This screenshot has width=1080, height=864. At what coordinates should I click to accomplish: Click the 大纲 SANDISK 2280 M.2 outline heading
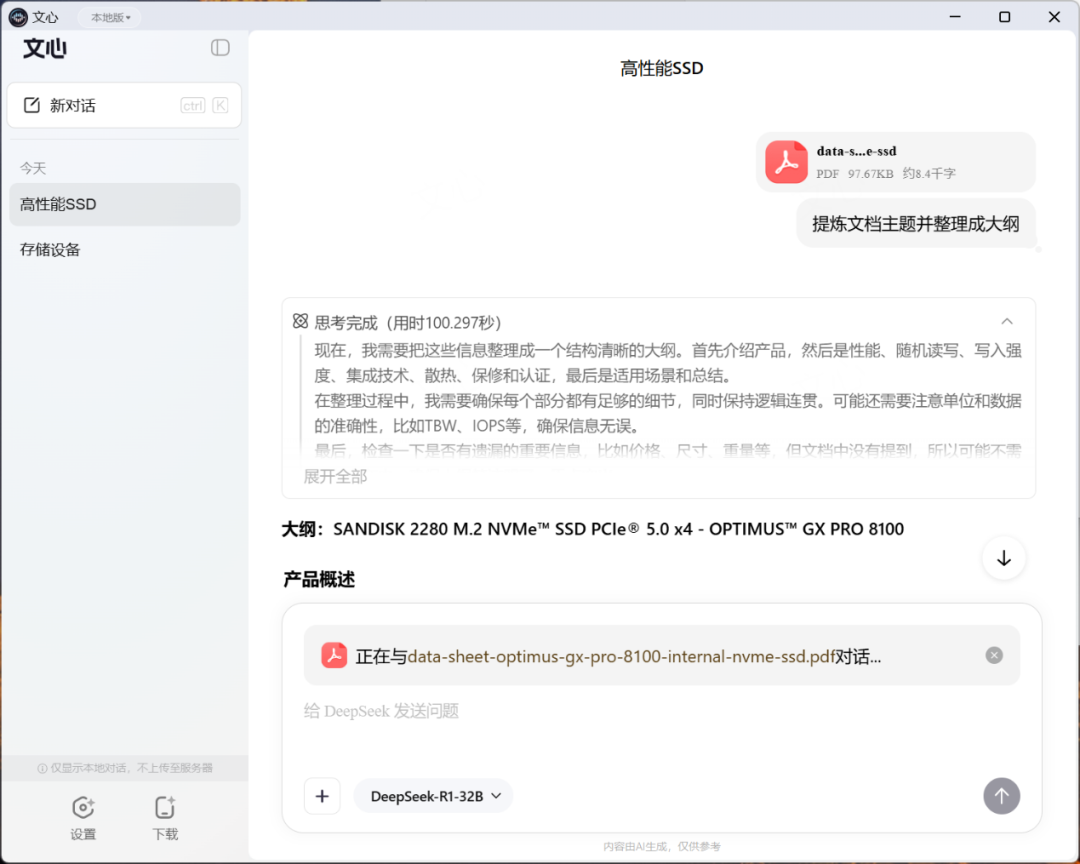(592, 529)
